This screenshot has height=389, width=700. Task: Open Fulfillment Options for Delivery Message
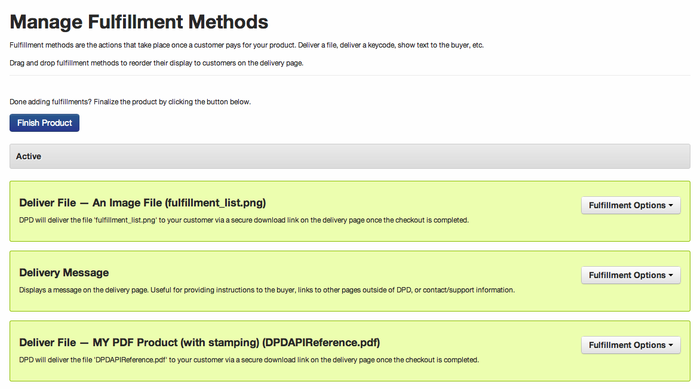(630, 275)
